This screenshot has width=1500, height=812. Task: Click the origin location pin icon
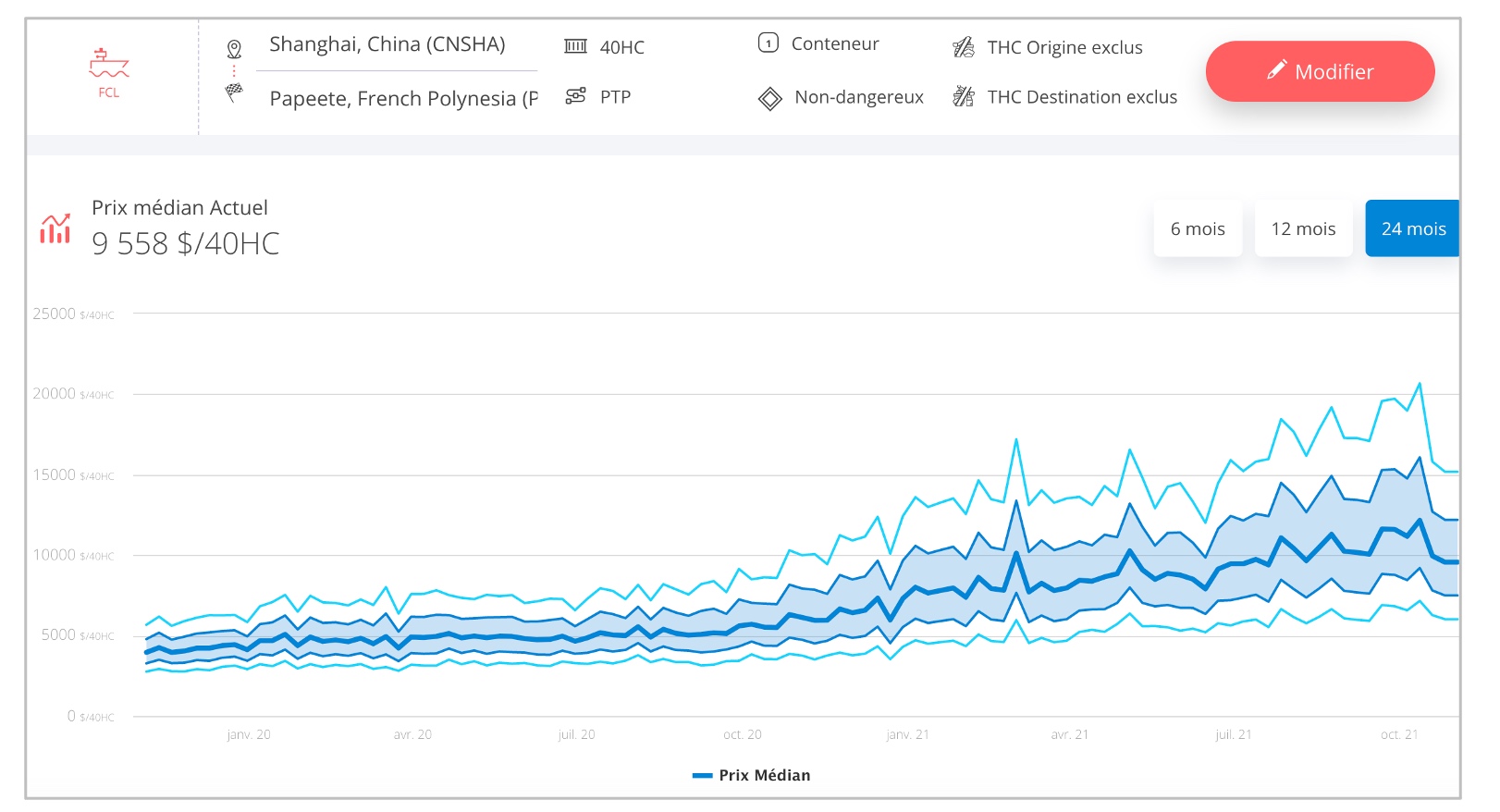click(234, 49)
